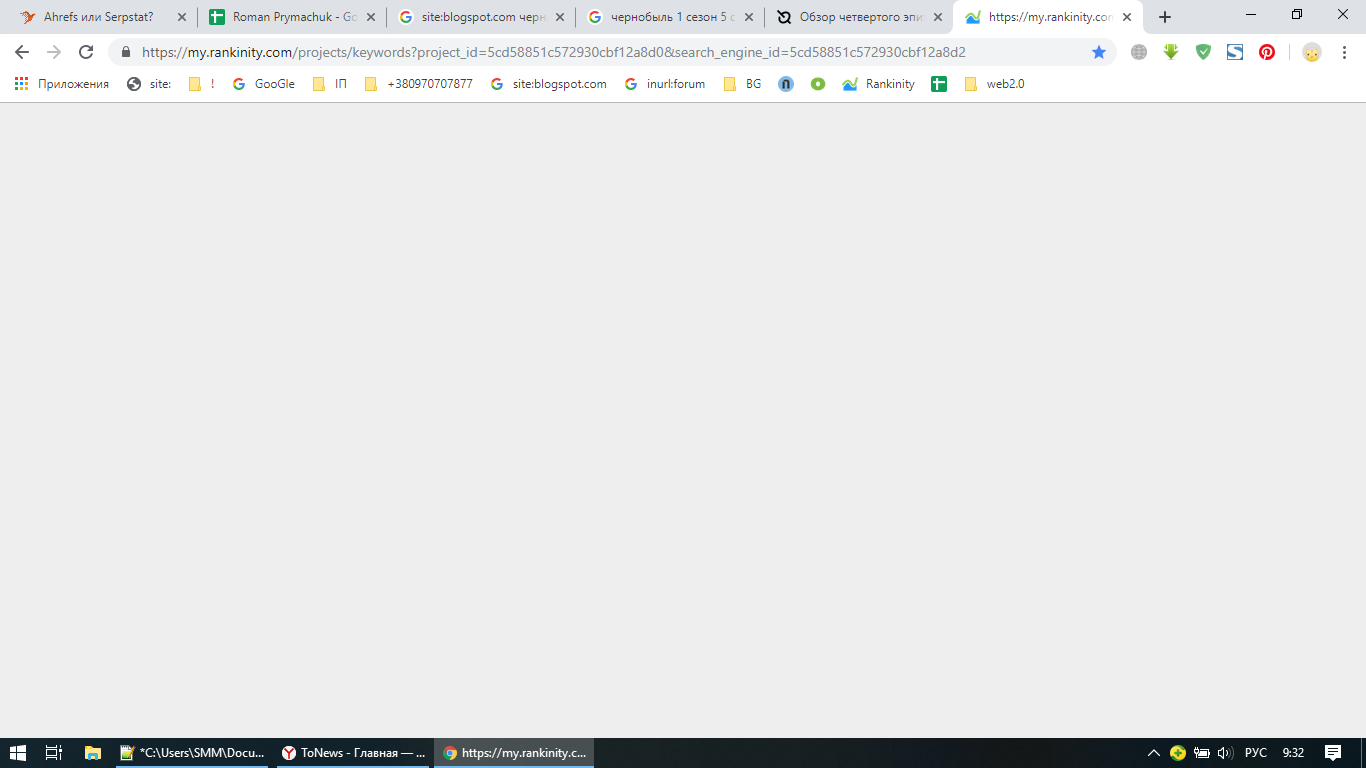Open the volume control
This screenshot has width=1366, height=768.
(1225, 753)
